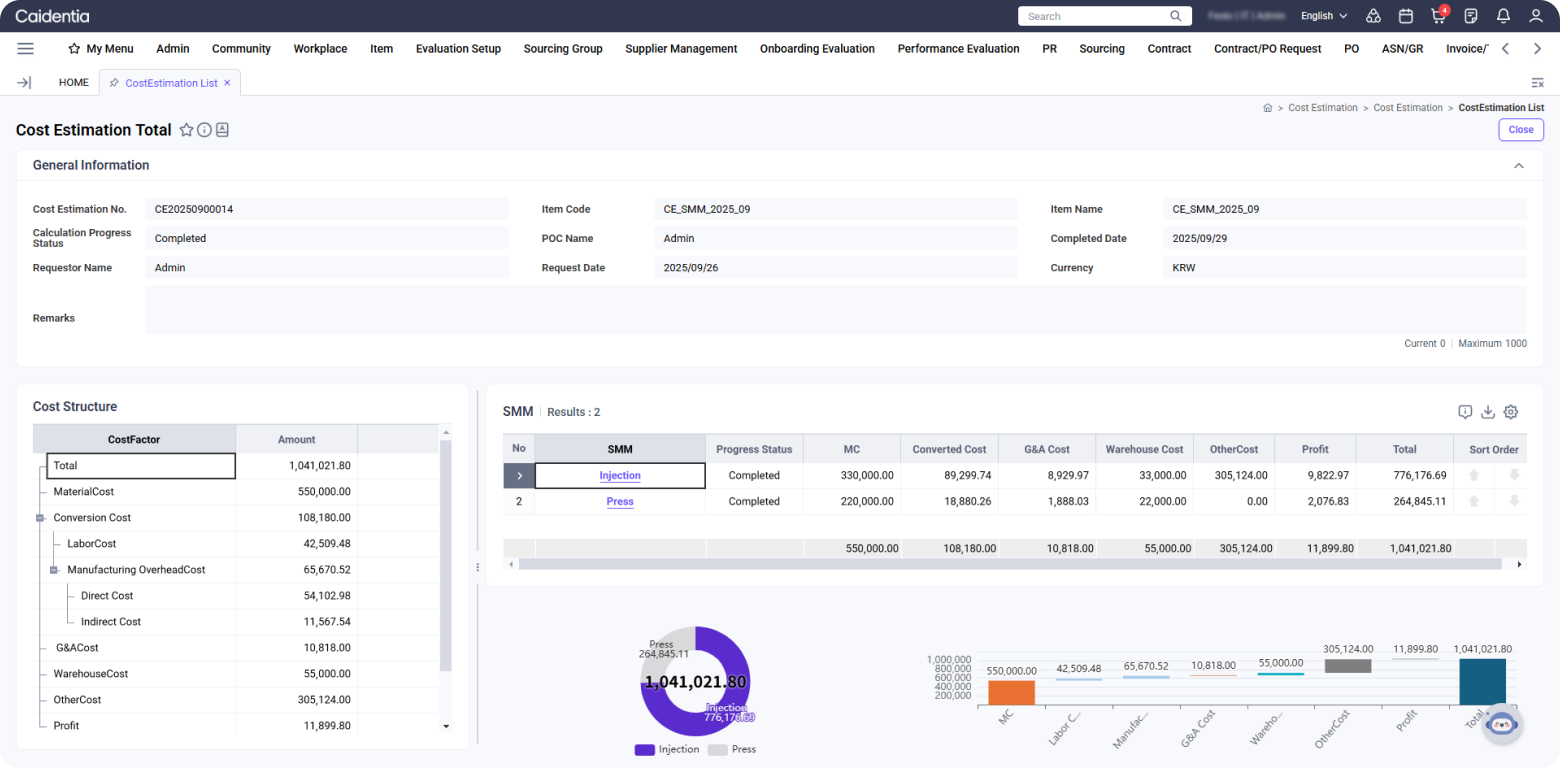
Task: Download the SMM grid data
Action: (x=1488, y=412)
